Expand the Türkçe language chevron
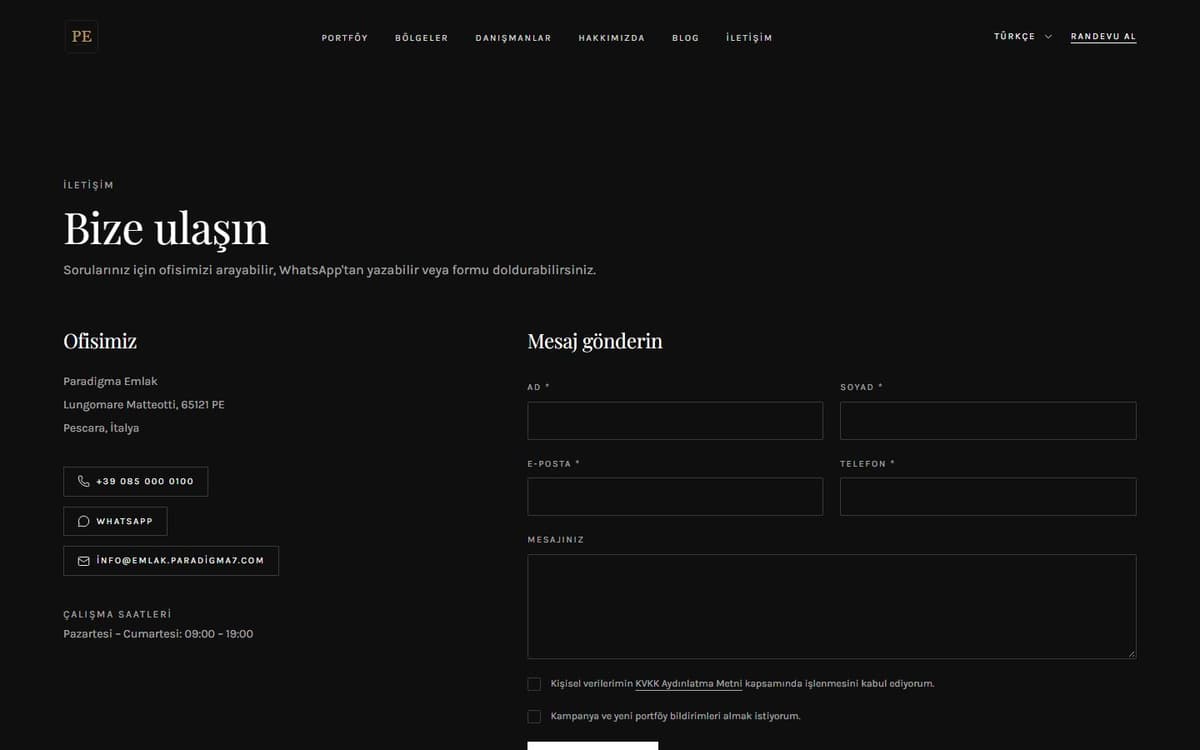Image resolution: width=1200 pixels, height=750 pixels. (1048, 37)
